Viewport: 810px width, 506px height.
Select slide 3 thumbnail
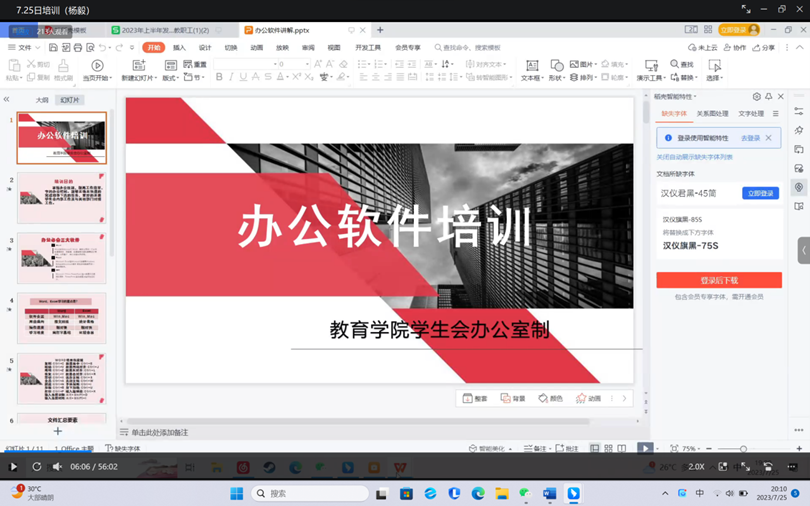pyautogui.click(x=62, y=258)
